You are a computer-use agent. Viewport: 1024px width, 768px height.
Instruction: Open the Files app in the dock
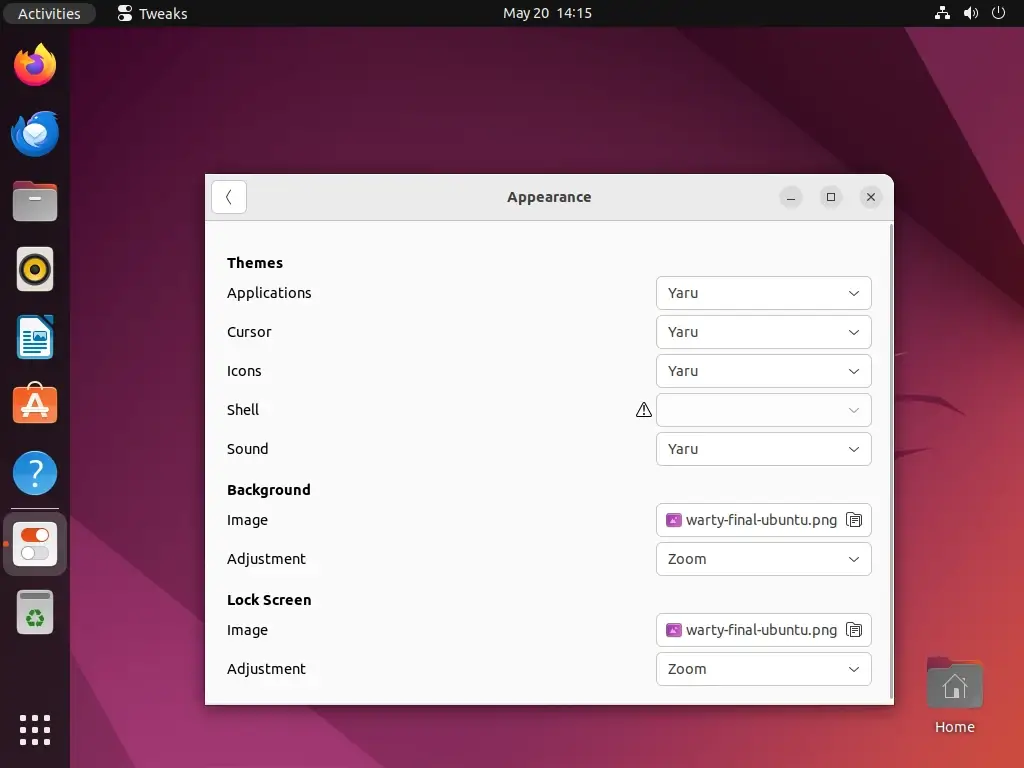[34, 201]
